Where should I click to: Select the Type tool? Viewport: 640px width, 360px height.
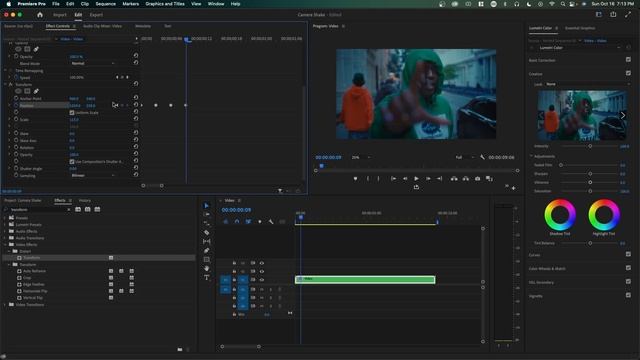coord(207,278)
